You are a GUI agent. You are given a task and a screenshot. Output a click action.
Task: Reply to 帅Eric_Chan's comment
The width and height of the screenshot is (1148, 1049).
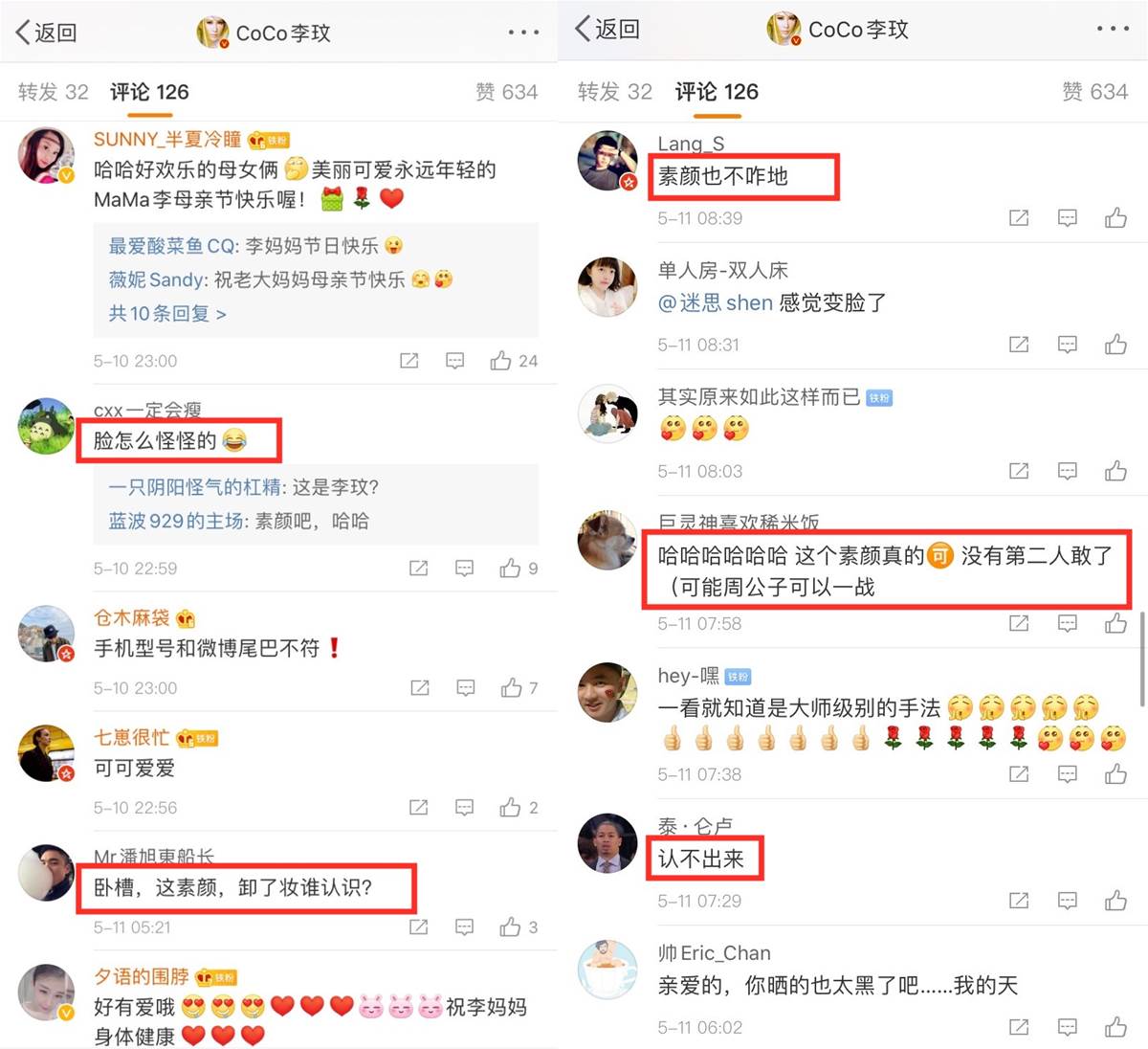1068,1027
